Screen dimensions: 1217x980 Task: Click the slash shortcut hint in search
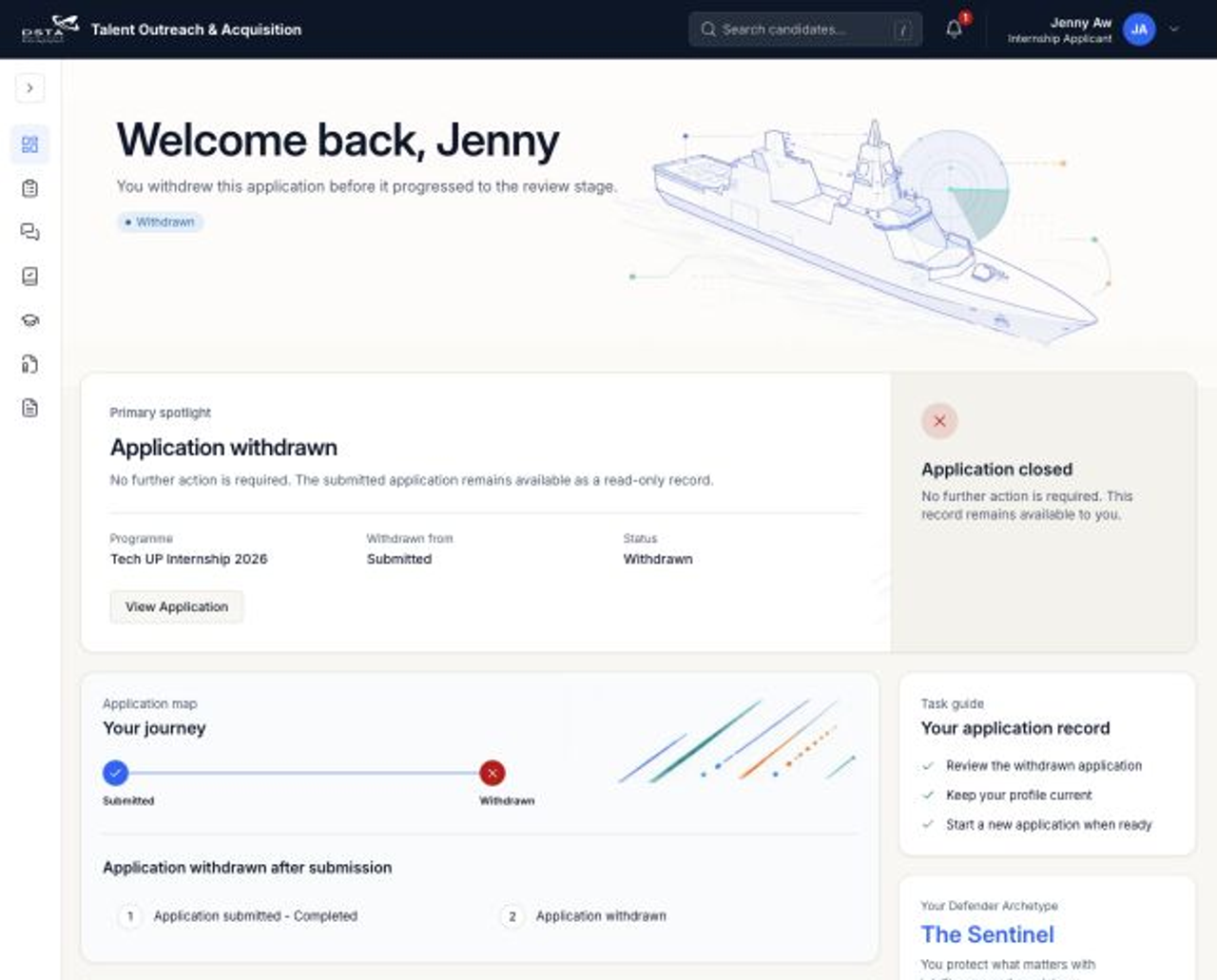point(902,29)
